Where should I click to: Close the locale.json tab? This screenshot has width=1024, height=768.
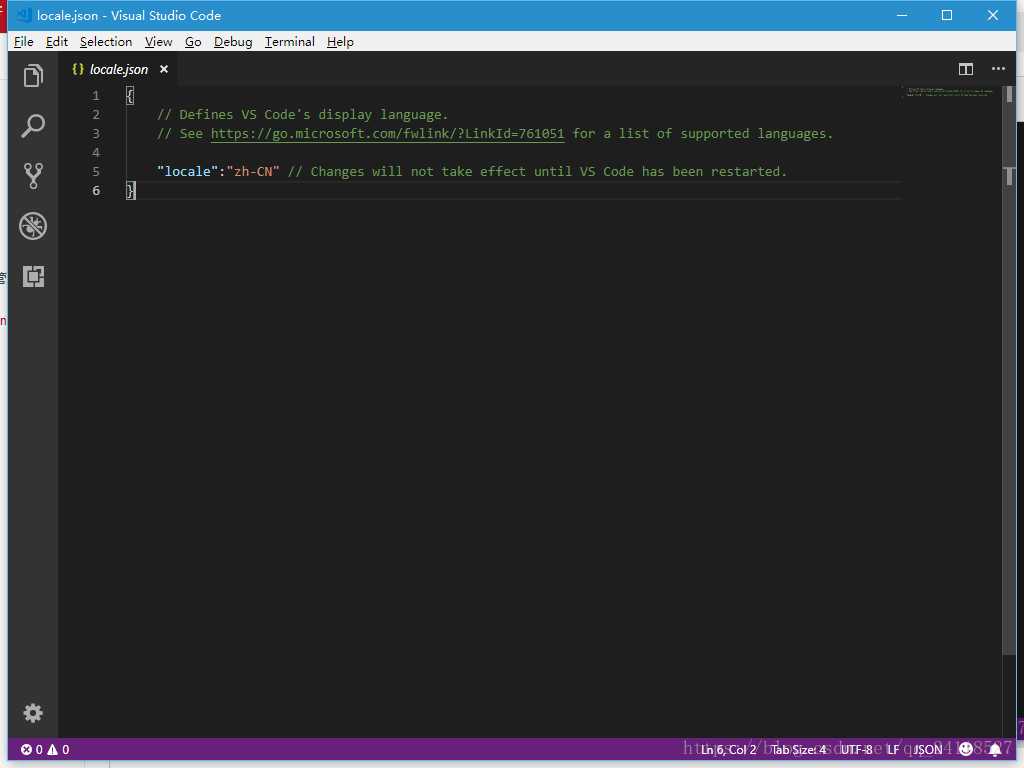point(164,69)
